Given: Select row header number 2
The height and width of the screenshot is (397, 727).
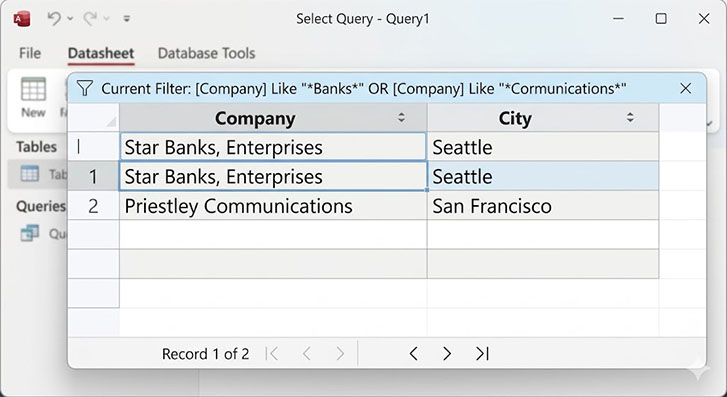Looking at the screenshot, I should [93, 206].
